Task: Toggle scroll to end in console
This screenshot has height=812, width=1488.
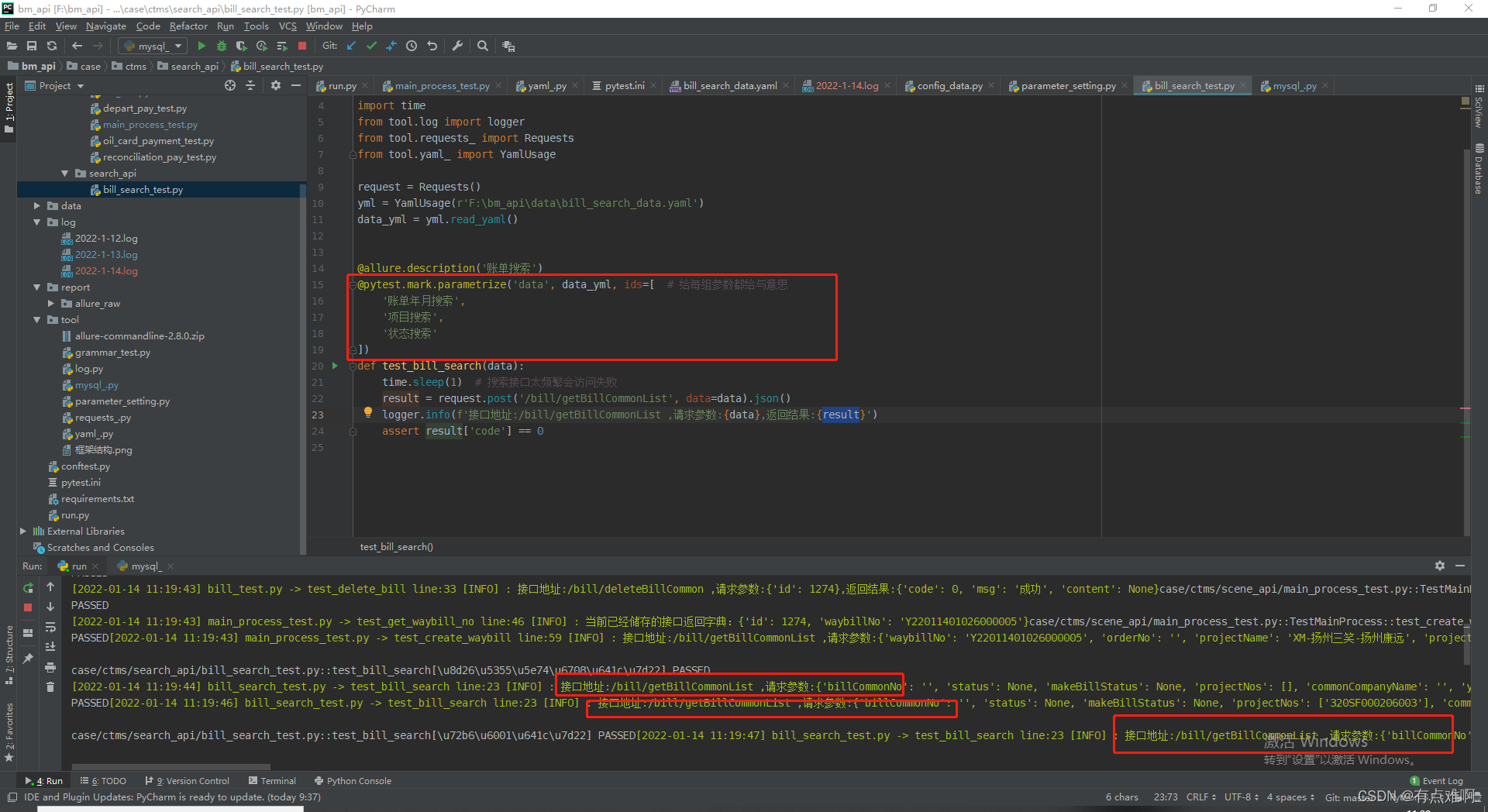Action: (x=50, y=647)
